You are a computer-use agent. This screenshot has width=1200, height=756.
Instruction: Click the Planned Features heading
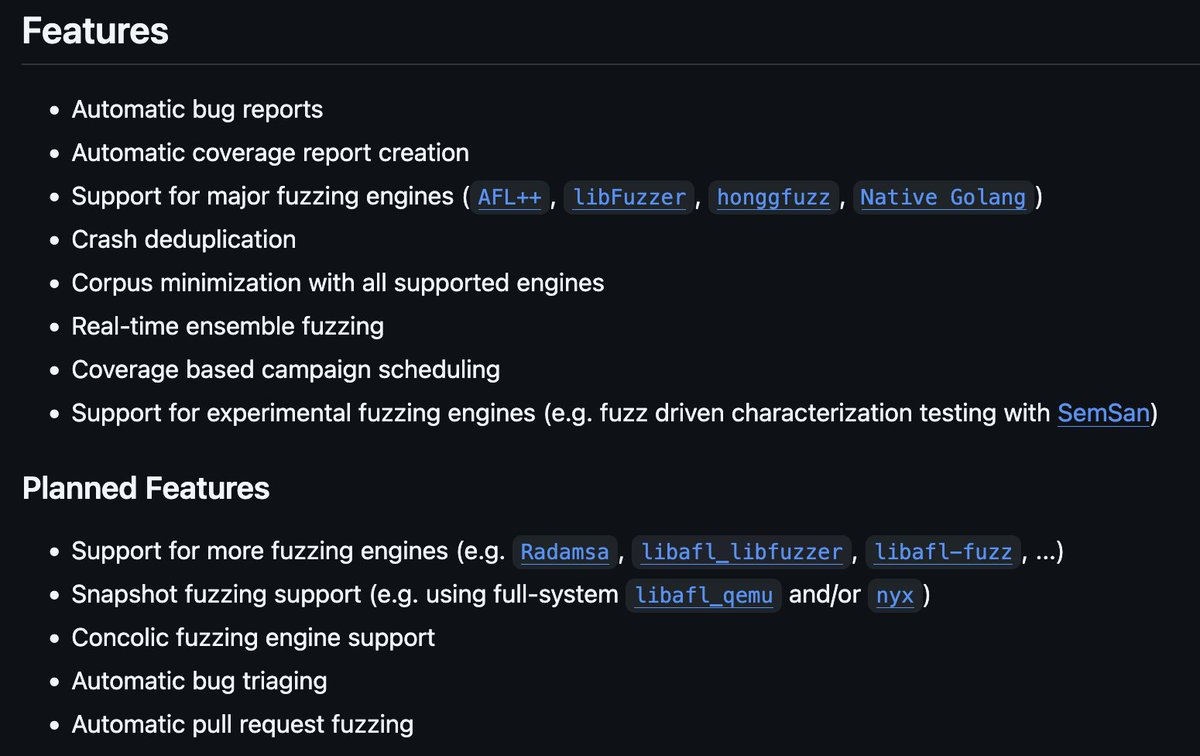[x=146, y=488]
